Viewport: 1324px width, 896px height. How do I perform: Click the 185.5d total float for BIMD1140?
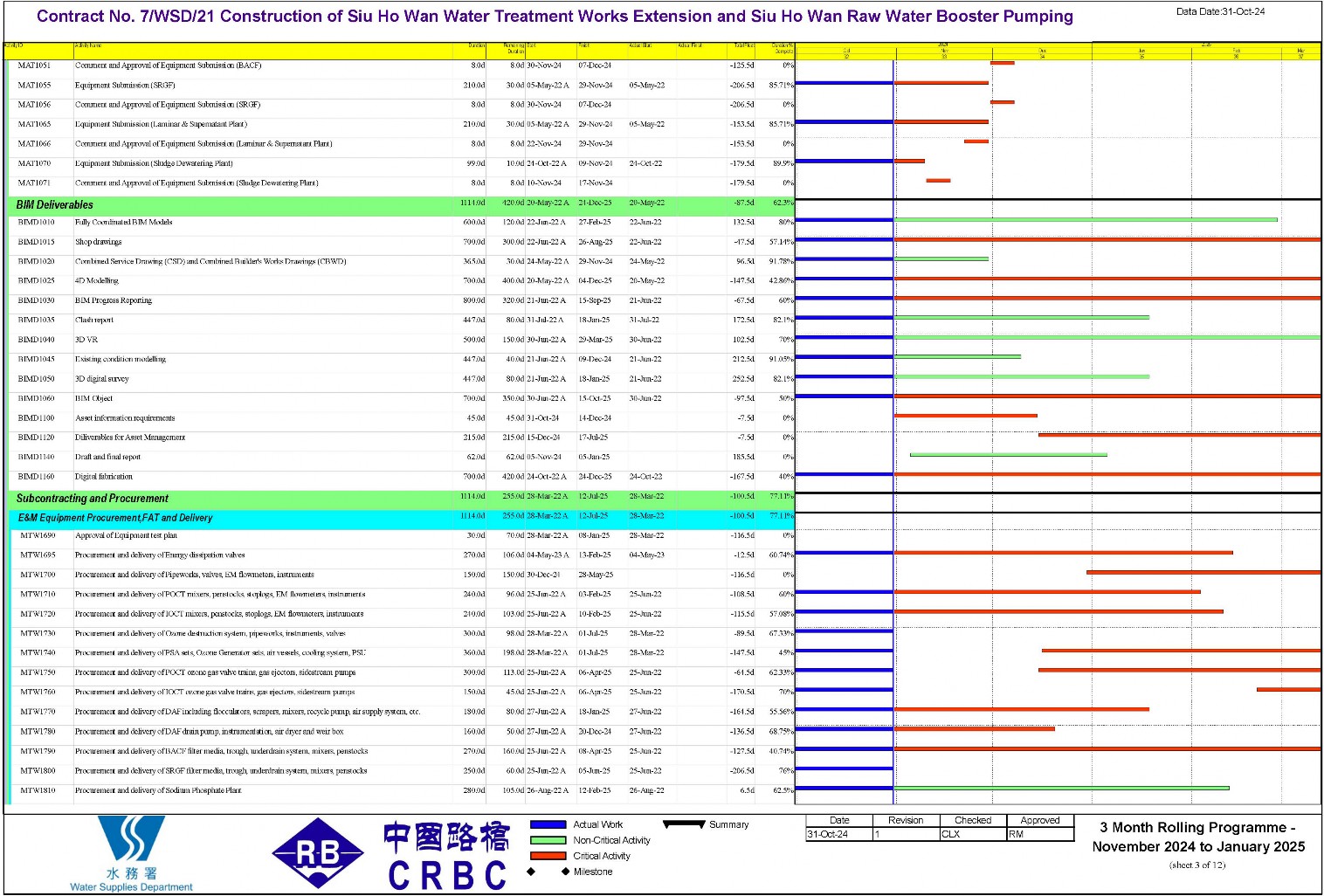742,458
